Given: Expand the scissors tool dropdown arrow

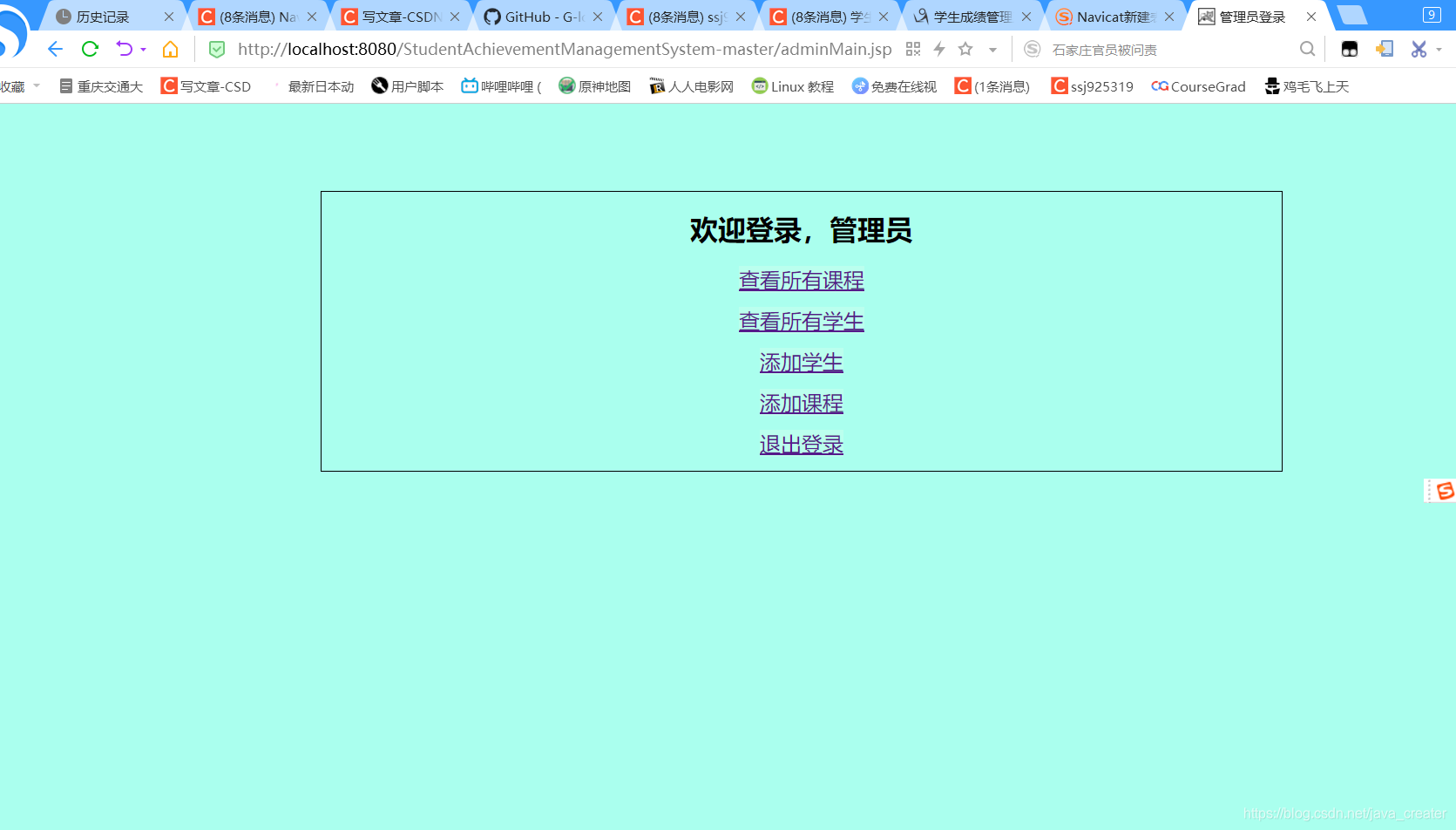Looking at the screenshot, I should 1439,50.
